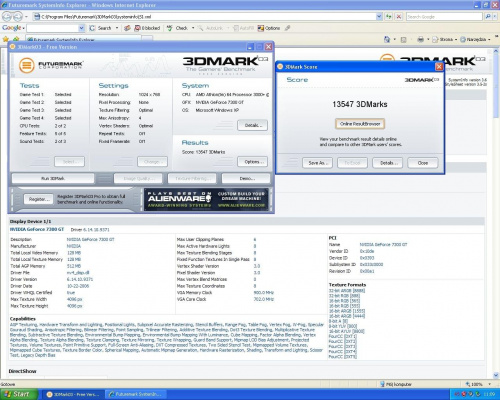
Task: Click the empty new tab button
Action: [x=147, y=39]
